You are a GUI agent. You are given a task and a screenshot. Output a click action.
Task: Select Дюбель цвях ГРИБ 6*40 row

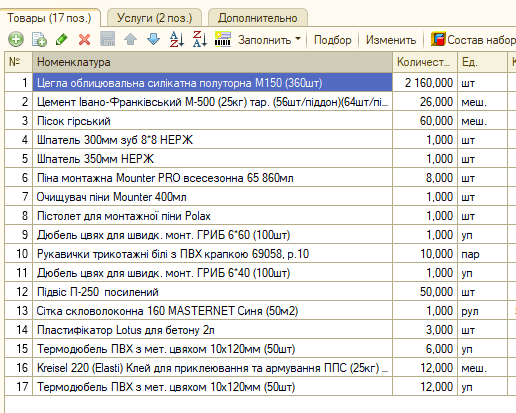212,273
